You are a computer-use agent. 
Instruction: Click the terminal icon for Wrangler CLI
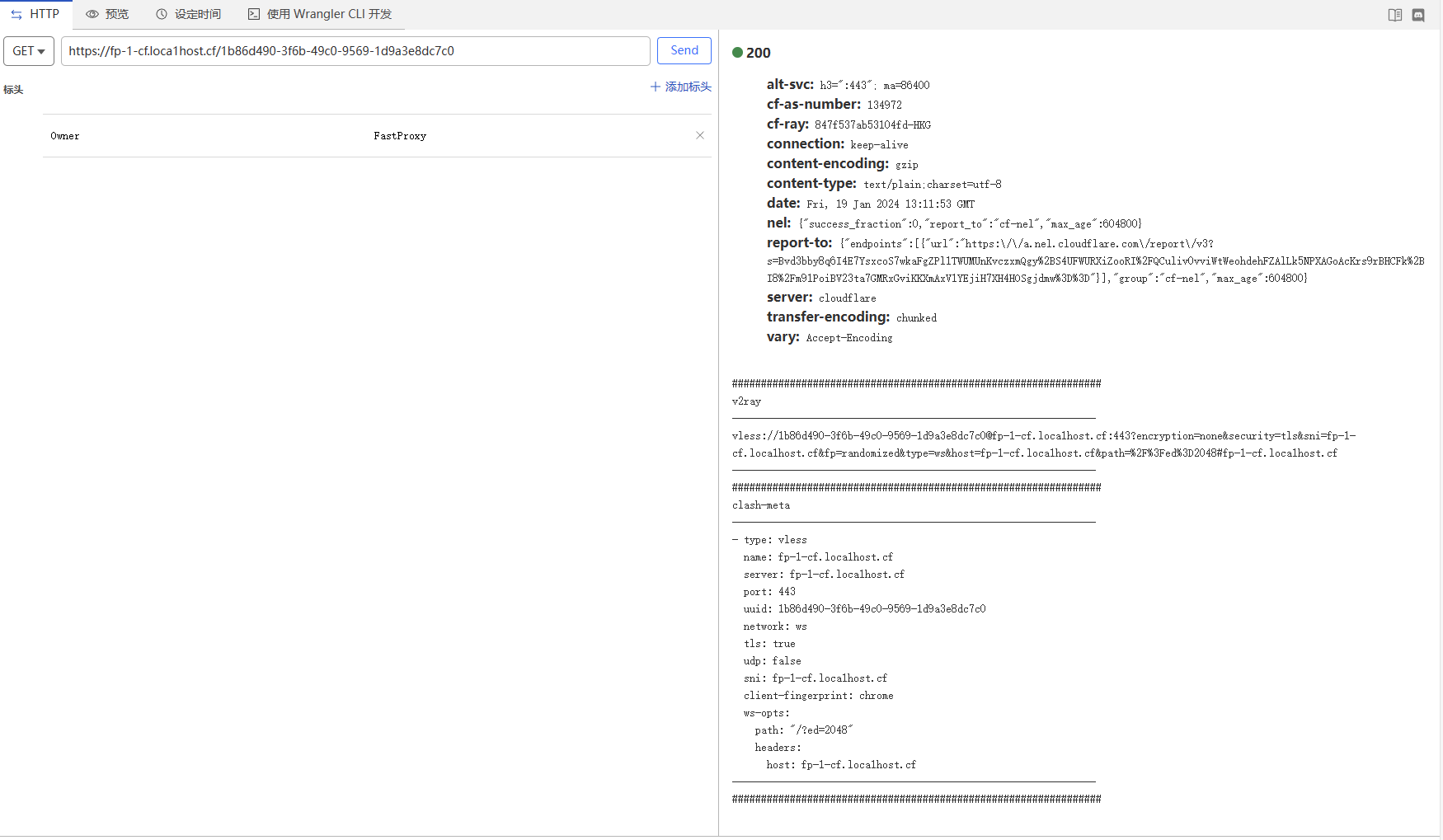click(254, 14)
